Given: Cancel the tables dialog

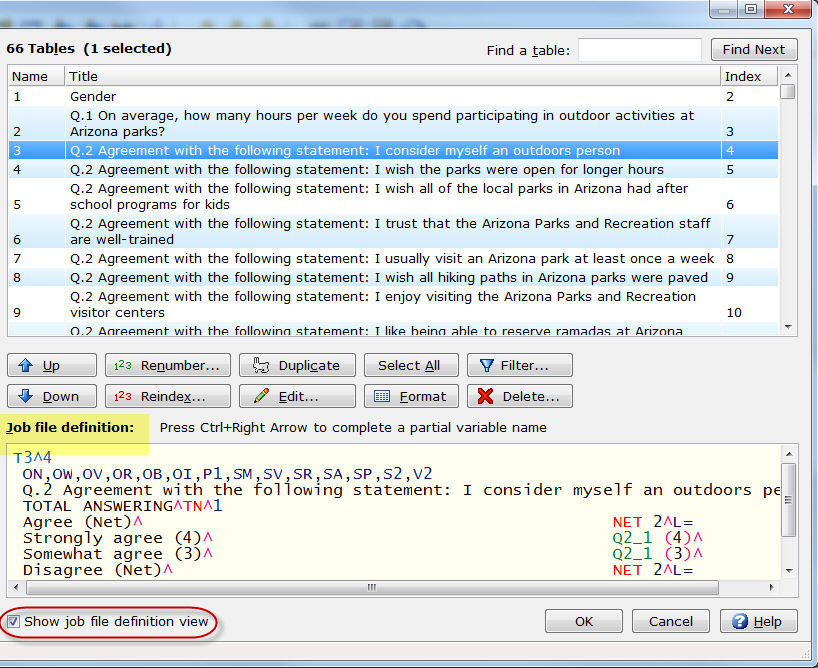Looking at the screenshot, I should pyautogui.click(x=670, y=621).
